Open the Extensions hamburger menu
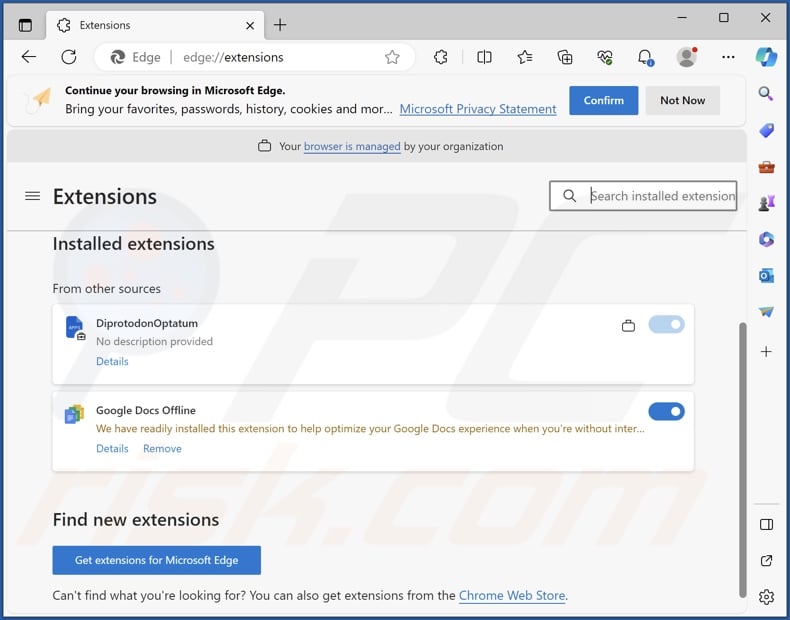 tap(33, 196)
